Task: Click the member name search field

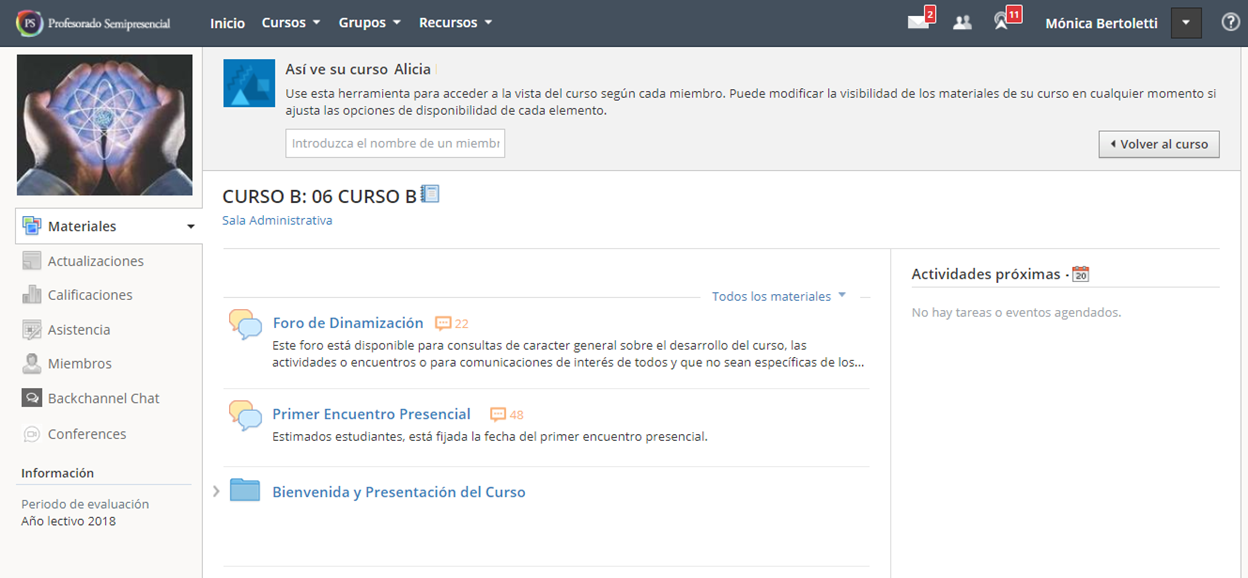Action: 394,143
